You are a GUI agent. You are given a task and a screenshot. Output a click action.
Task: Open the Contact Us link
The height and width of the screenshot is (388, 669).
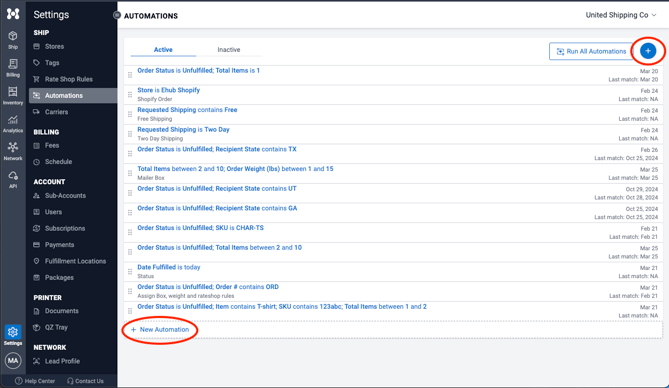pyautogui.click(x=85, y=381)
